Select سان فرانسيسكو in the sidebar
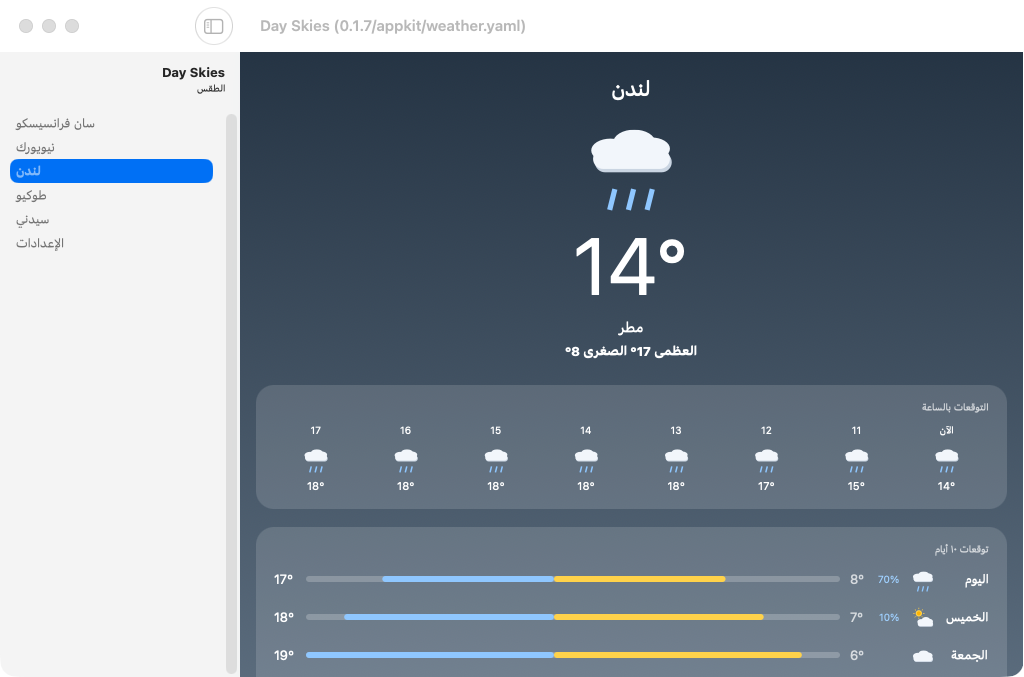1024x677 pixels. point(111,123)
